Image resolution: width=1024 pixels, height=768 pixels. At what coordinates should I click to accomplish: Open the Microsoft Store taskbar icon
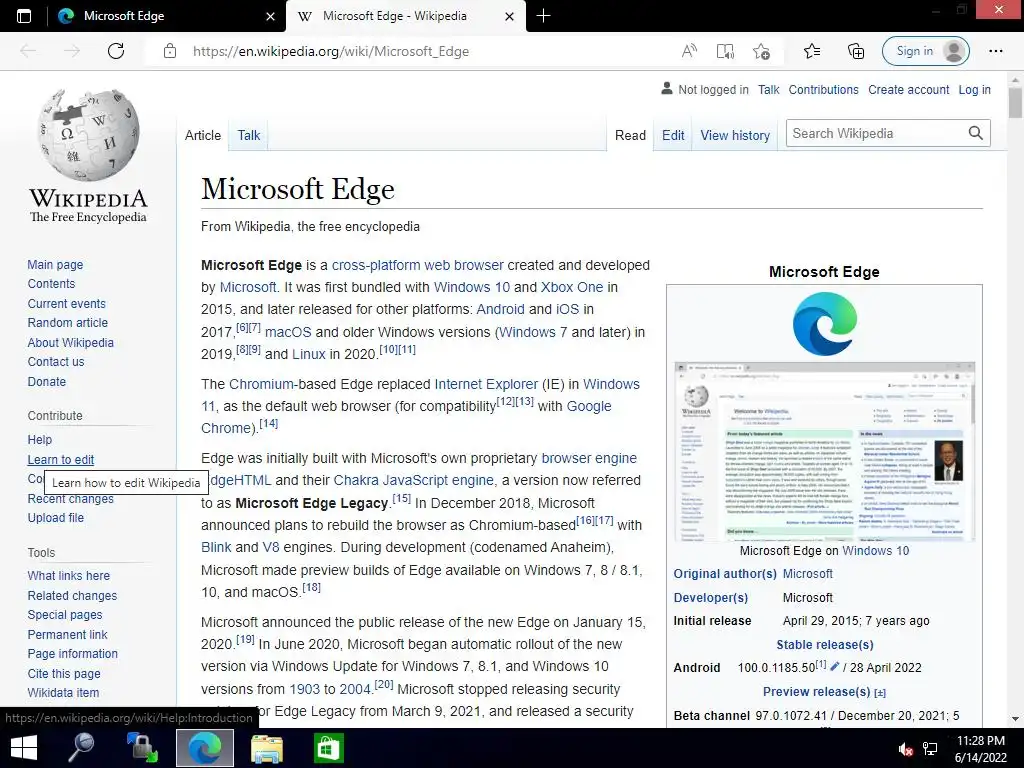click(328, 748)
